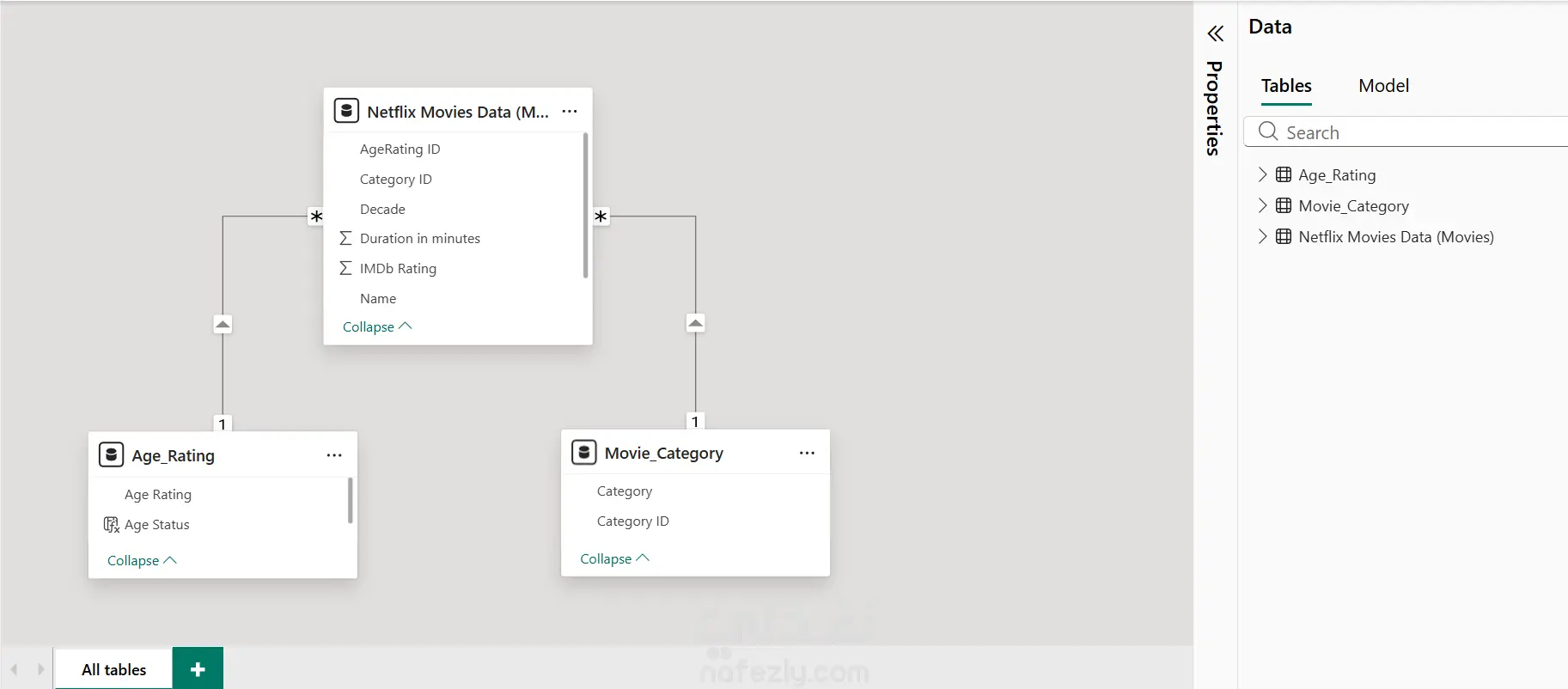This screenshot has height=689, width=1568.
Task: Select the IMDb Rating field
Action: (398, 268)
